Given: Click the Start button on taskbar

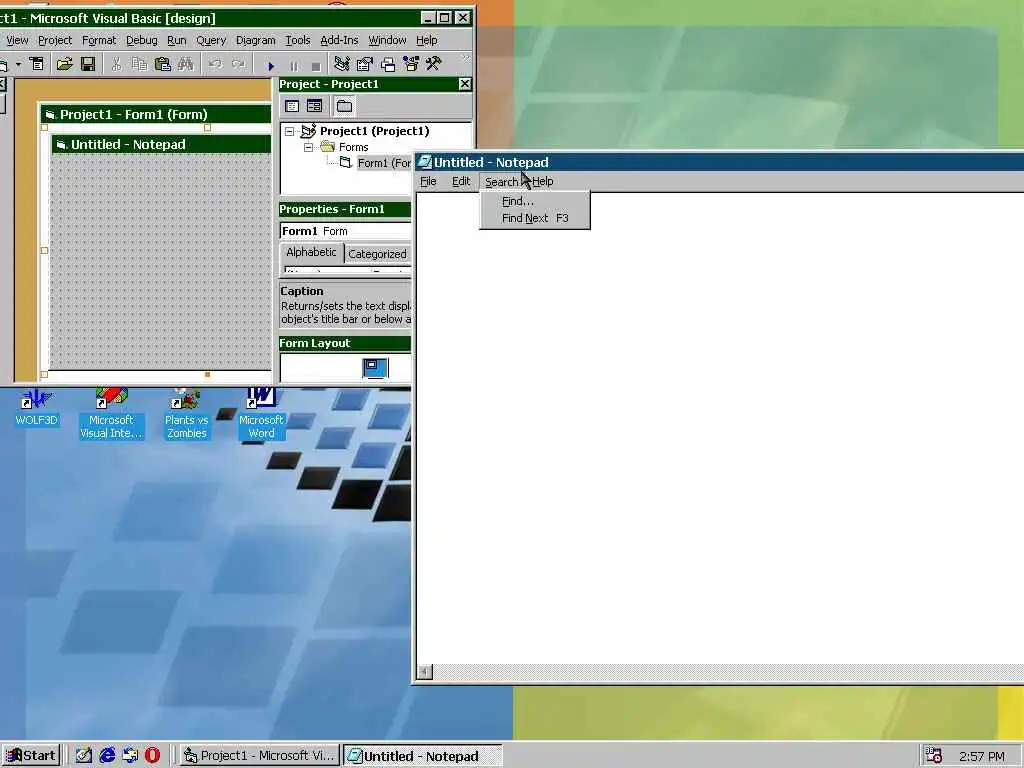Looking at the screenshot, I should click(x=31, y=756).
